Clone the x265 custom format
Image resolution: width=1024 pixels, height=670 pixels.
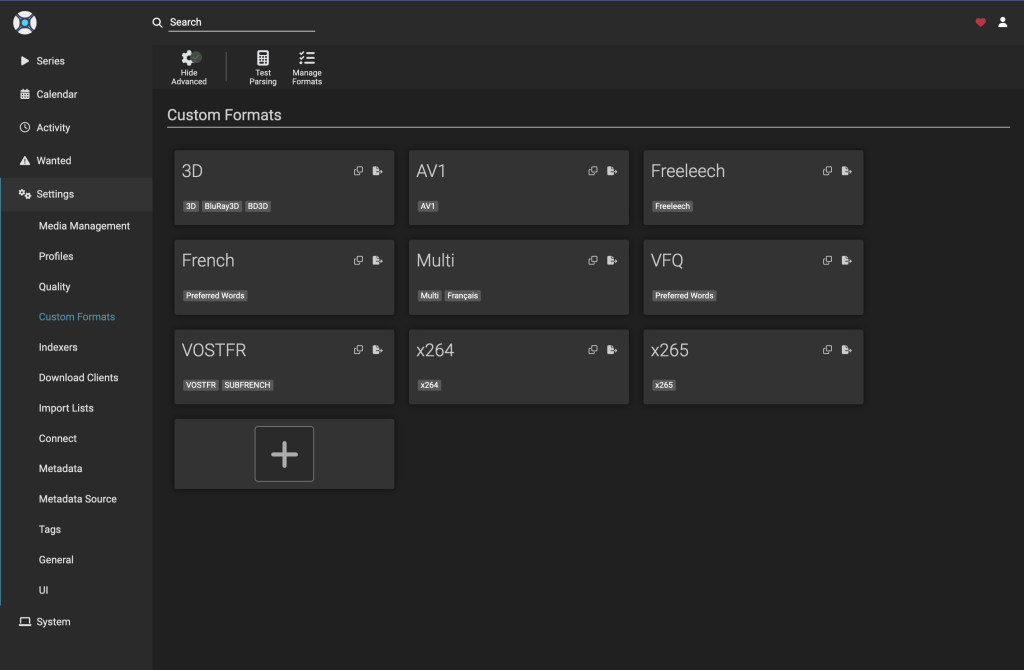[827, 350]
